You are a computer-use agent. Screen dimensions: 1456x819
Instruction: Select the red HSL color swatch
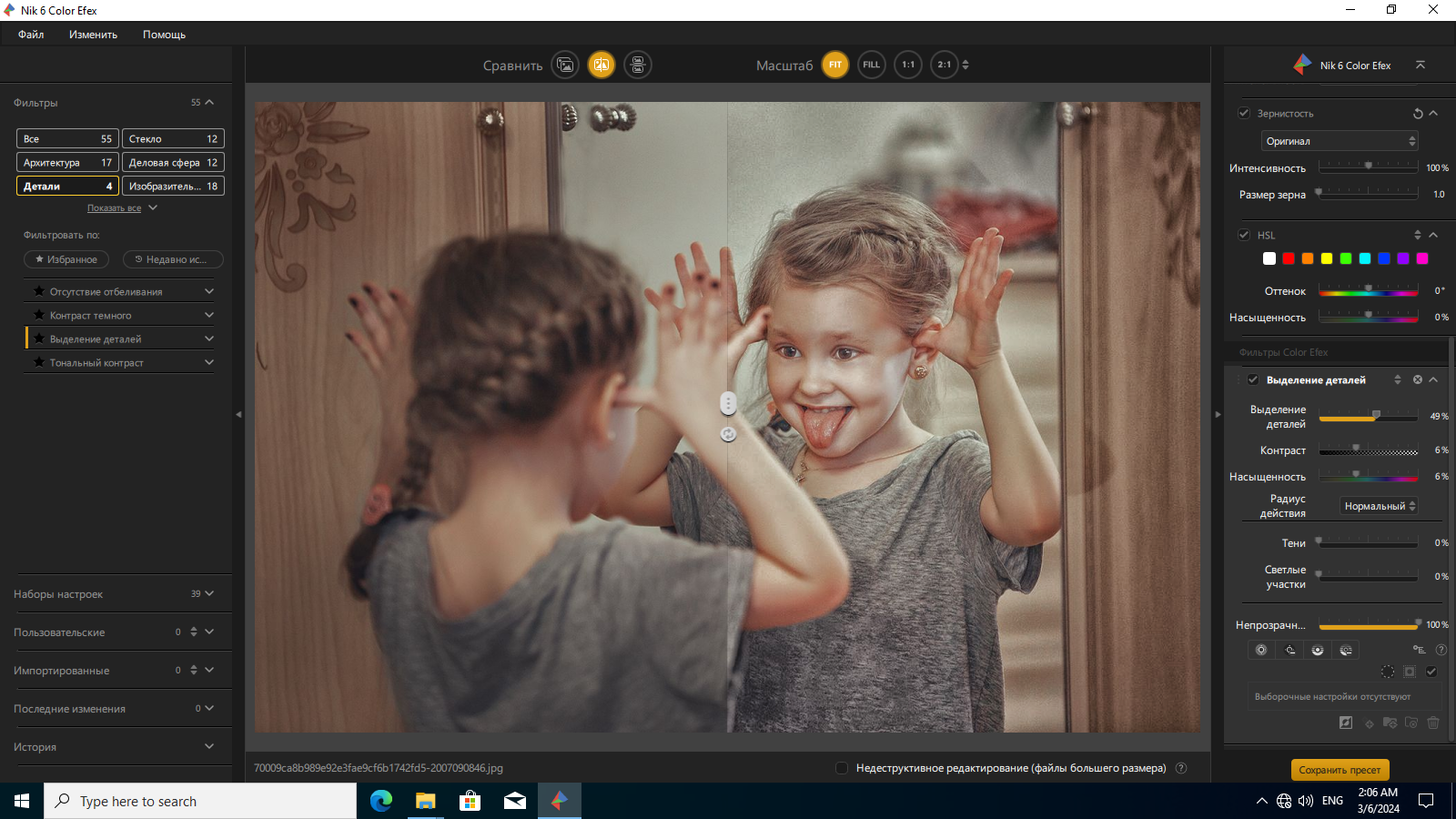click(x=1289, y=258)
